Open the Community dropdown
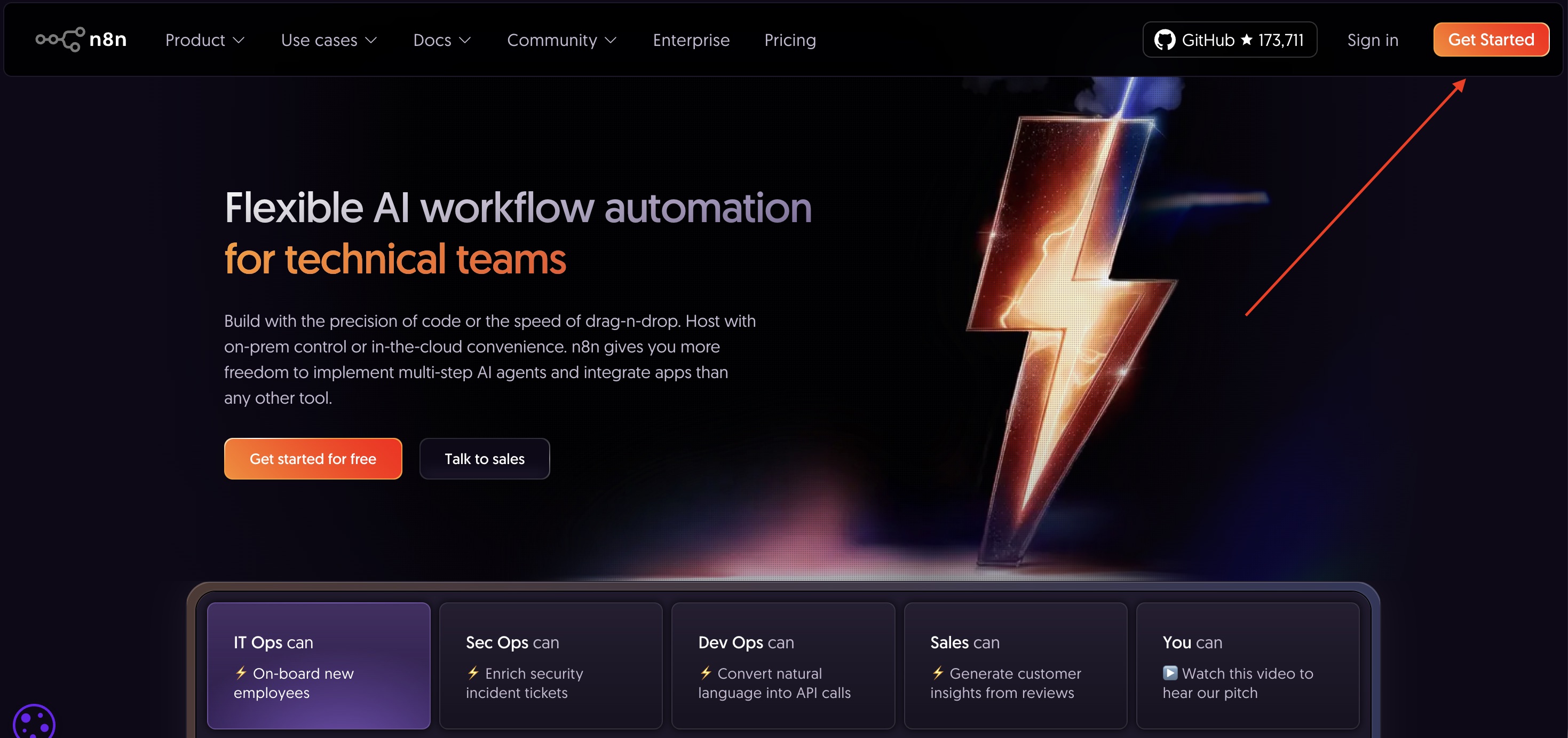The image size is (1568, 738). 561,40
